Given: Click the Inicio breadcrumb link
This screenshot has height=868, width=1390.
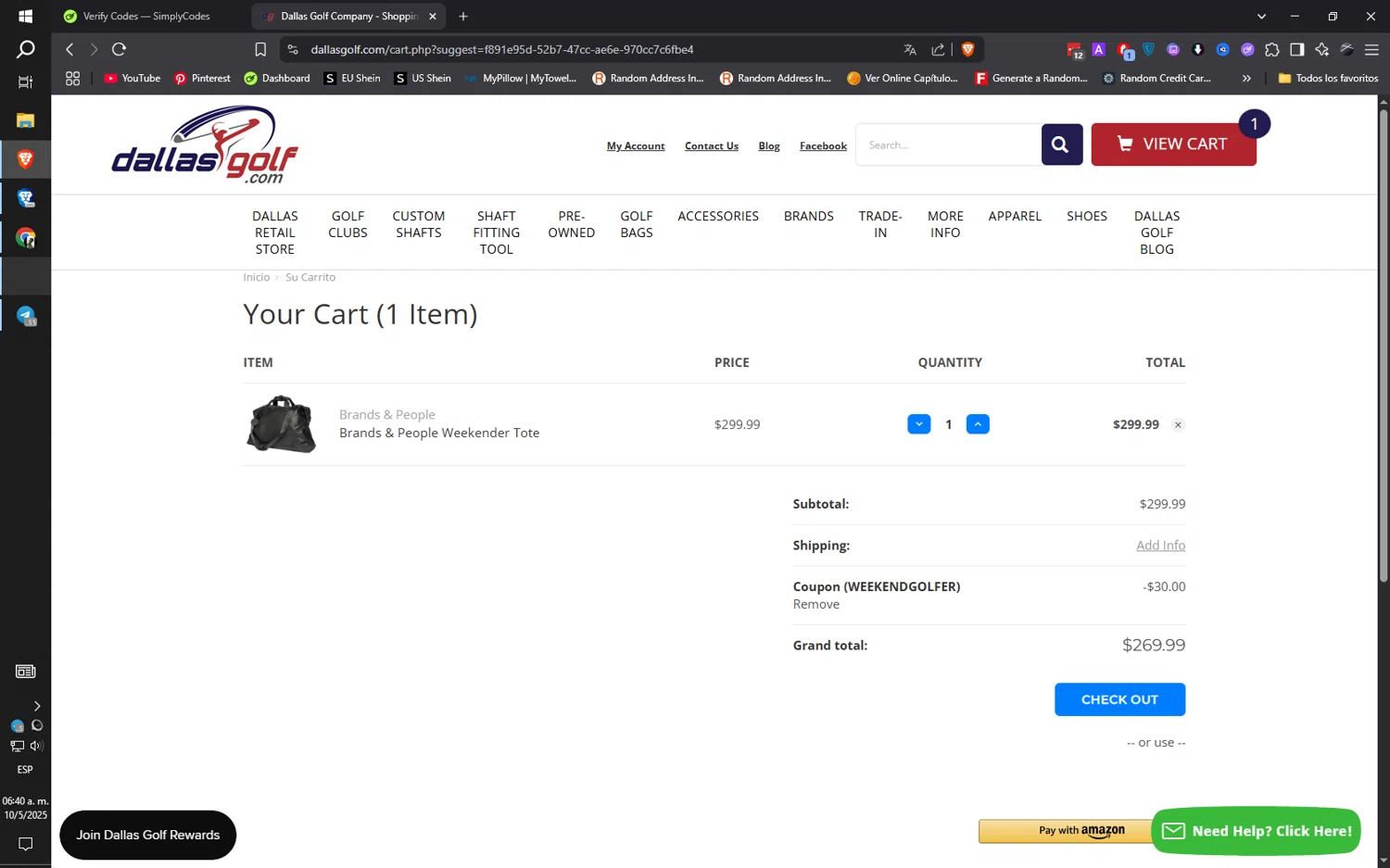Looking at the screenshot, I should pyautogui.click(x=257, y=277).
